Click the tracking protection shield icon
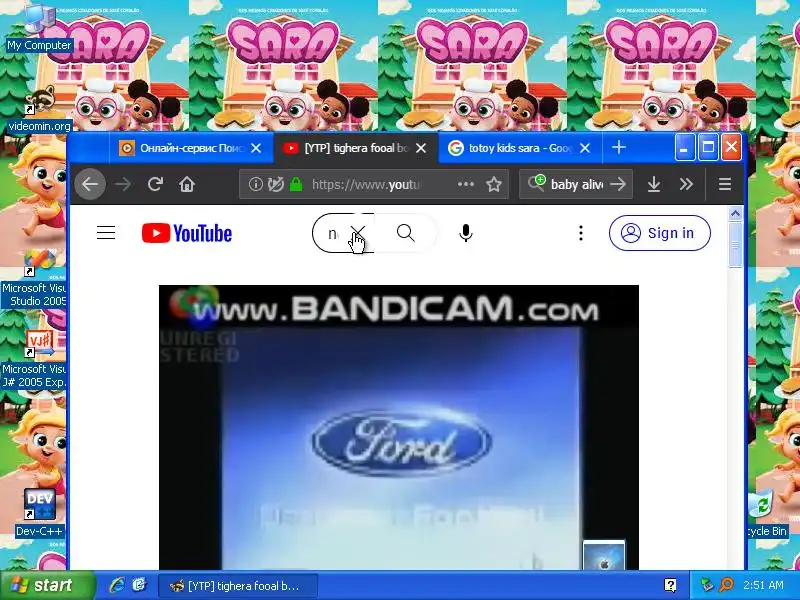The height and width of the screenshot is (600, 800). 276,184
